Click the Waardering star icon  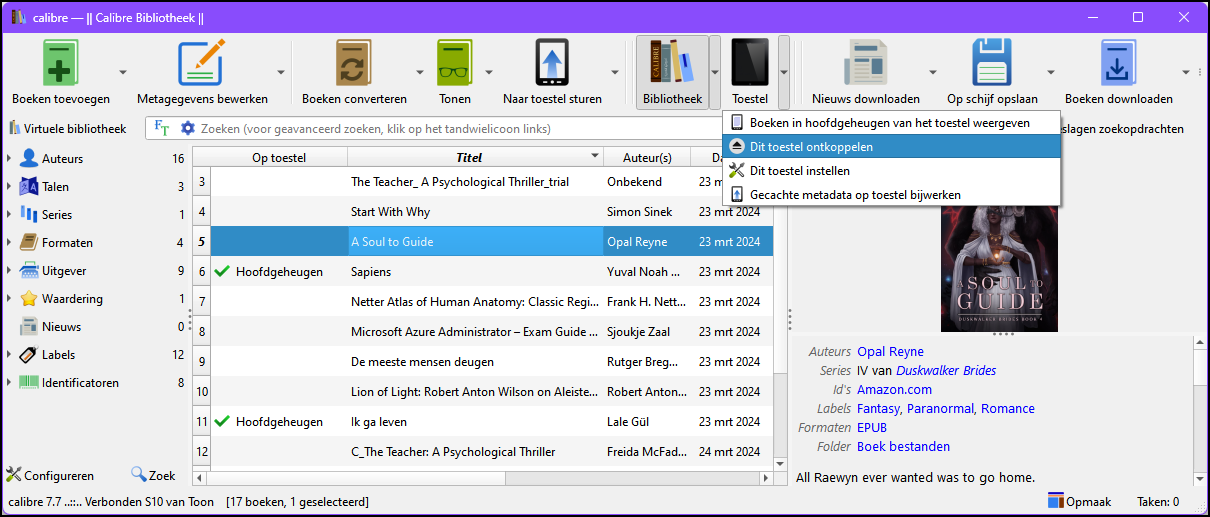click(x=29, y=298)
